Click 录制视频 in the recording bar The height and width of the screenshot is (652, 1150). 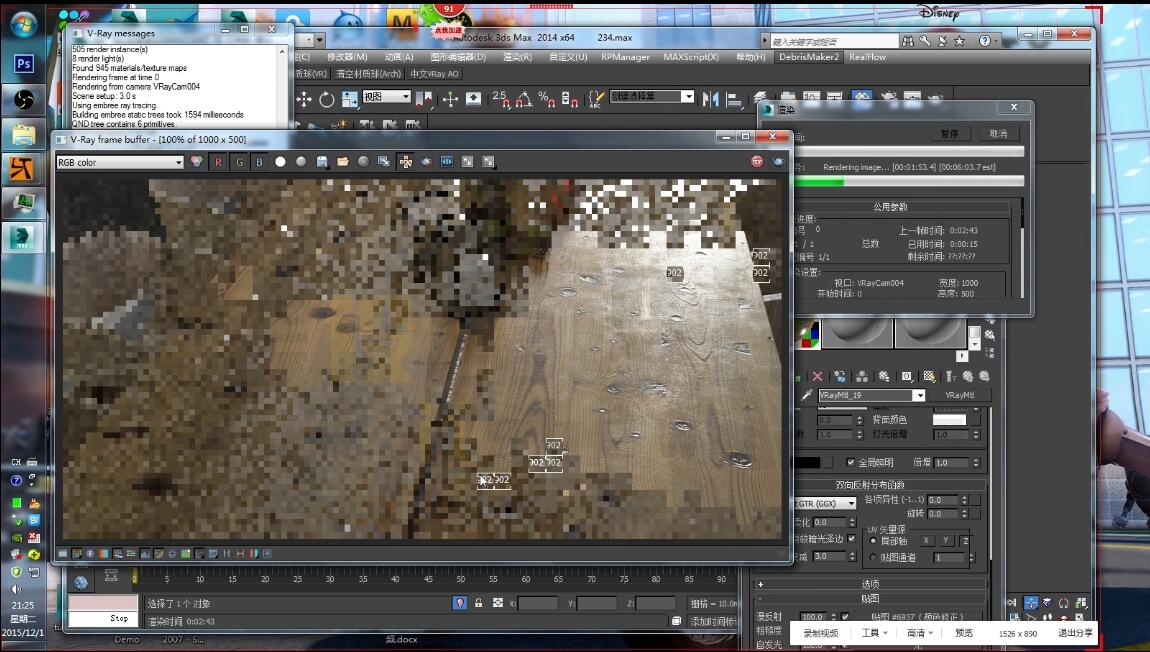pyautogui.click(x=821, y=633)
